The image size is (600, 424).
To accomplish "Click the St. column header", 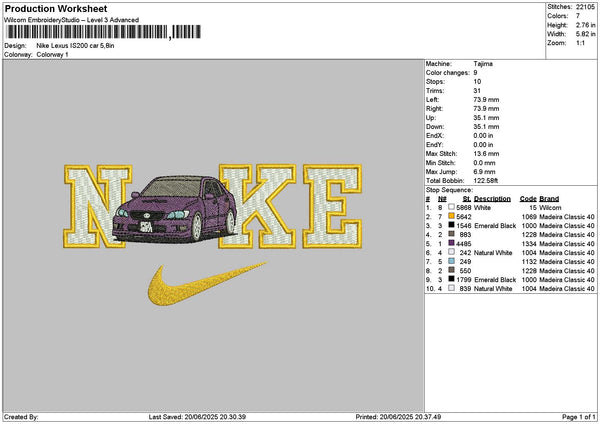I will pyautogui.click(x=466, y=199).
